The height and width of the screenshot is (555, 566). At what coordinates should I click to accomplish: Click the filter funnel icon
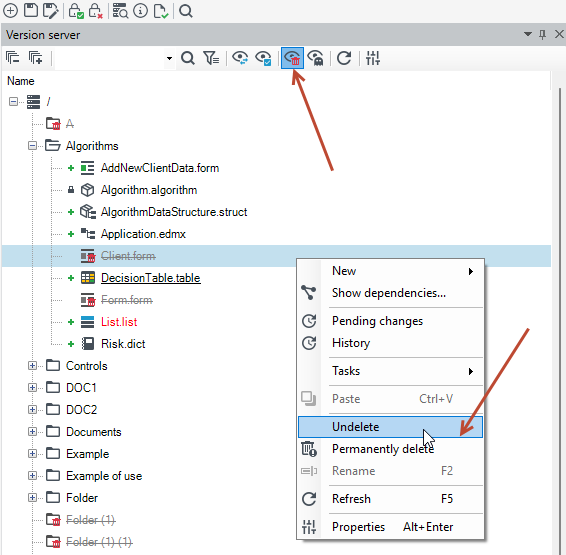point(211,58)
